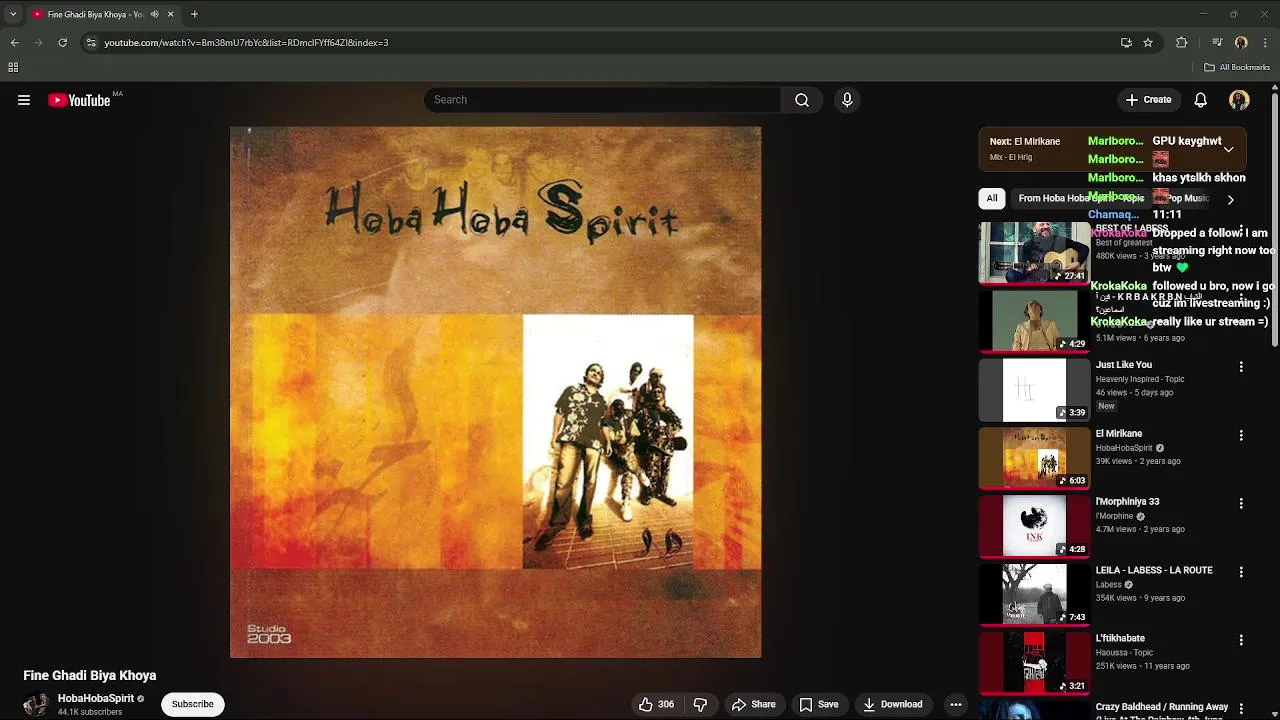Open YouTube account avatar menu

click(1239, 100)
